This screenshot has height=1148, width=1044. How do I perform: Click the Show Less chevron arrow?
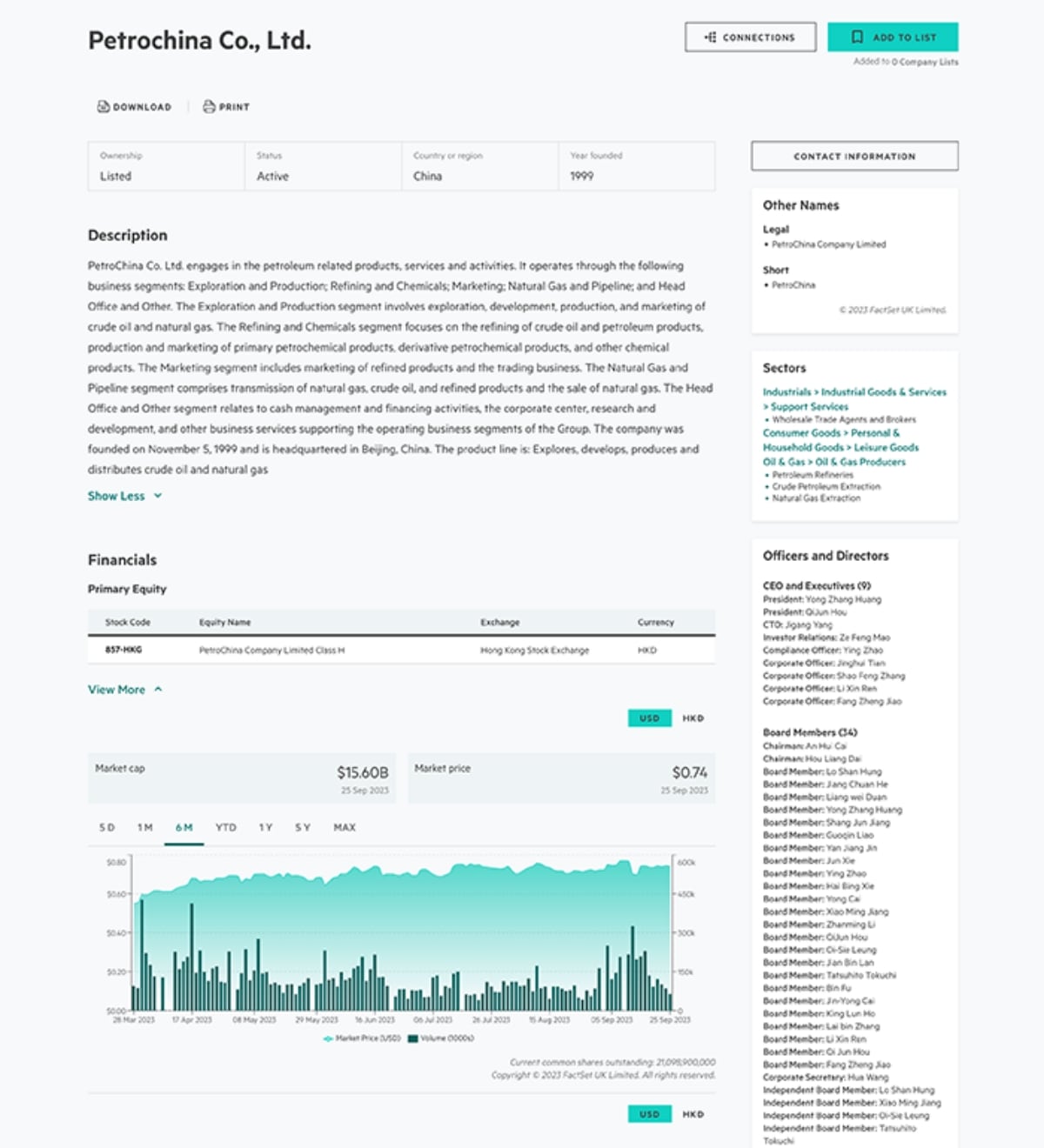point(157,496)
